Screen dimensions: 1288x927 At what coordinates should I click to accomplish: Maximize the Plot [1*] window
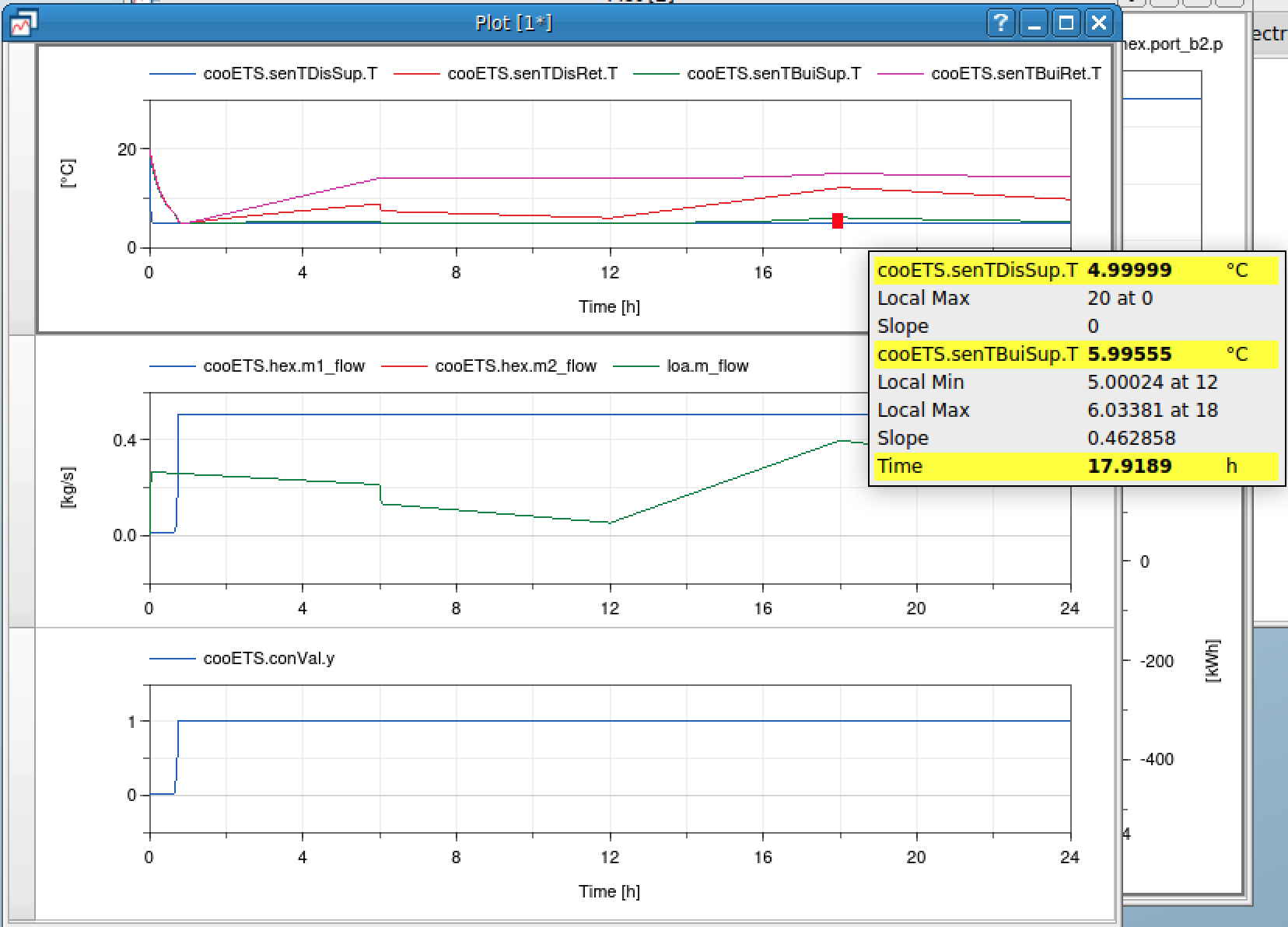[1066, 23]
